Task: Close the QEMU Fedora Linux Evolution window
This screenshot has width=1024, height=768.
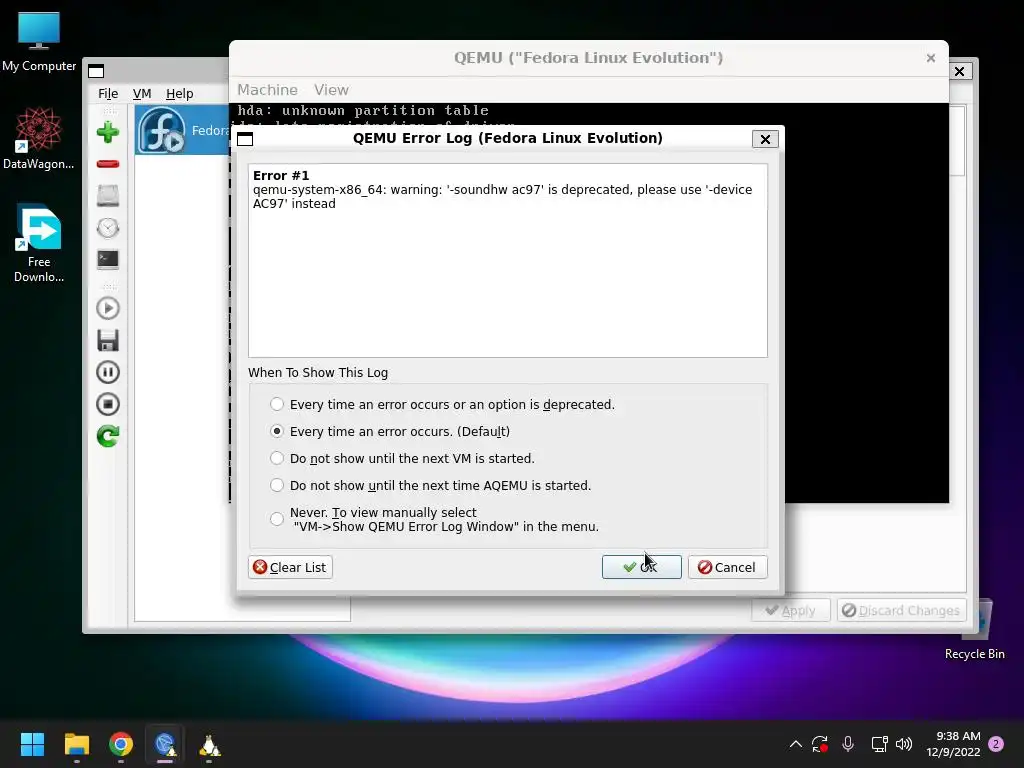Action: 931,58
